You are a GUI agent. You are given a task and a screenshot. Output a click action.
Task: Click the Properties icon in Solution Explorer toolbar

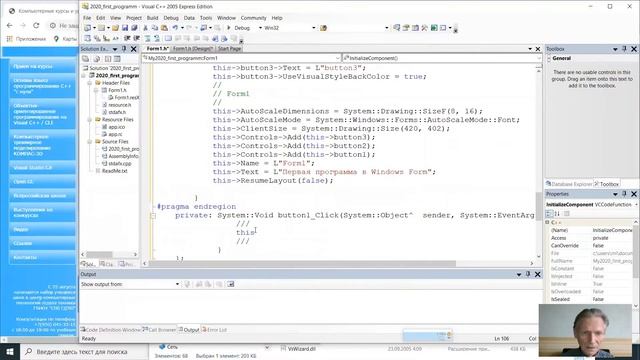point(85,59)
